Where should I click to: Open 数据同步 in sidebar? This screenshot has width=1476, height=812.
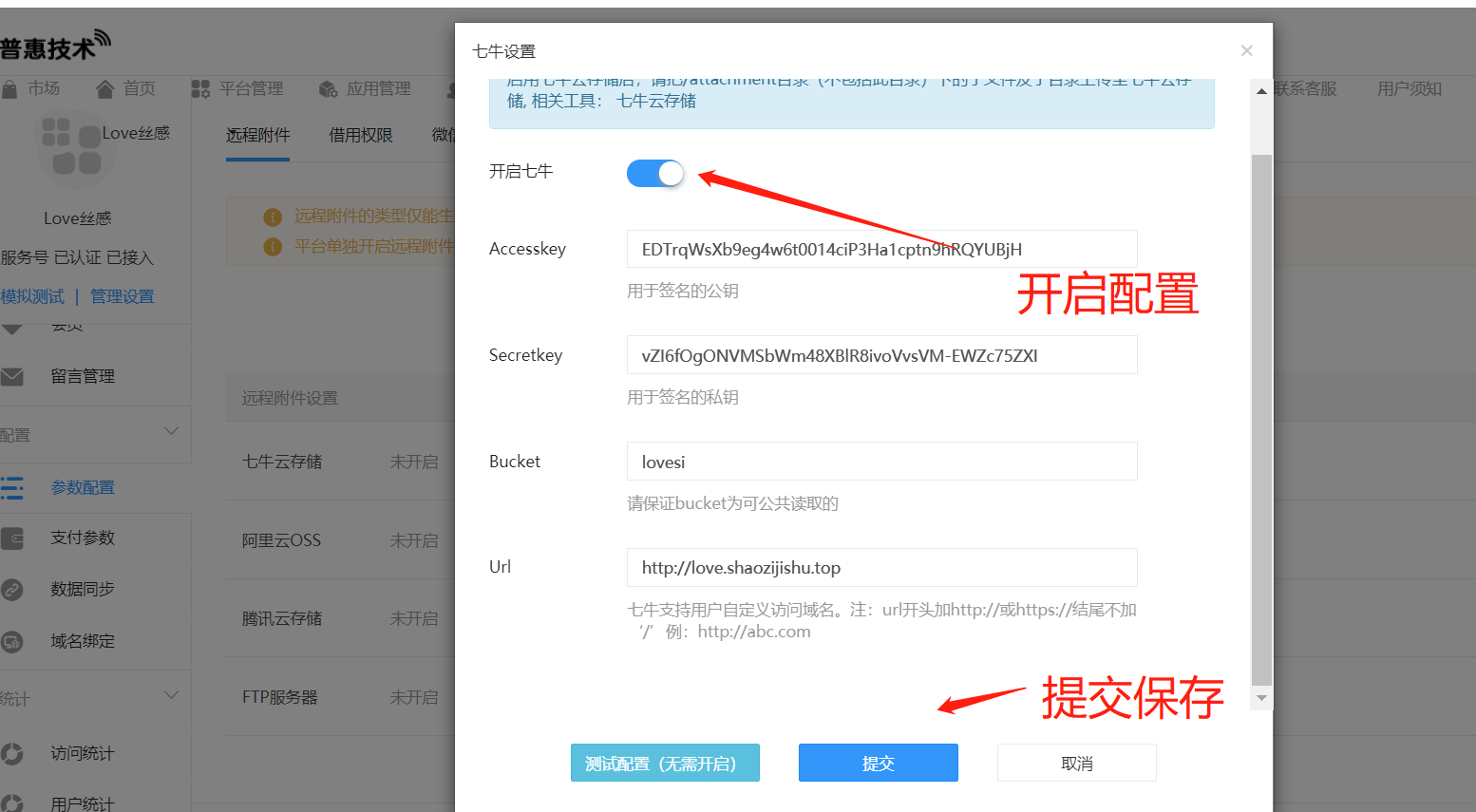click(83, 589)
